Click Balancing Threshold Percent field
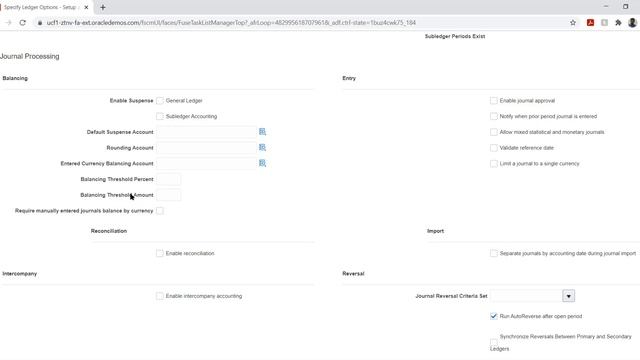The height and width of the screenshot is (360, 640). pyautogui.click(x=169, y=179)
